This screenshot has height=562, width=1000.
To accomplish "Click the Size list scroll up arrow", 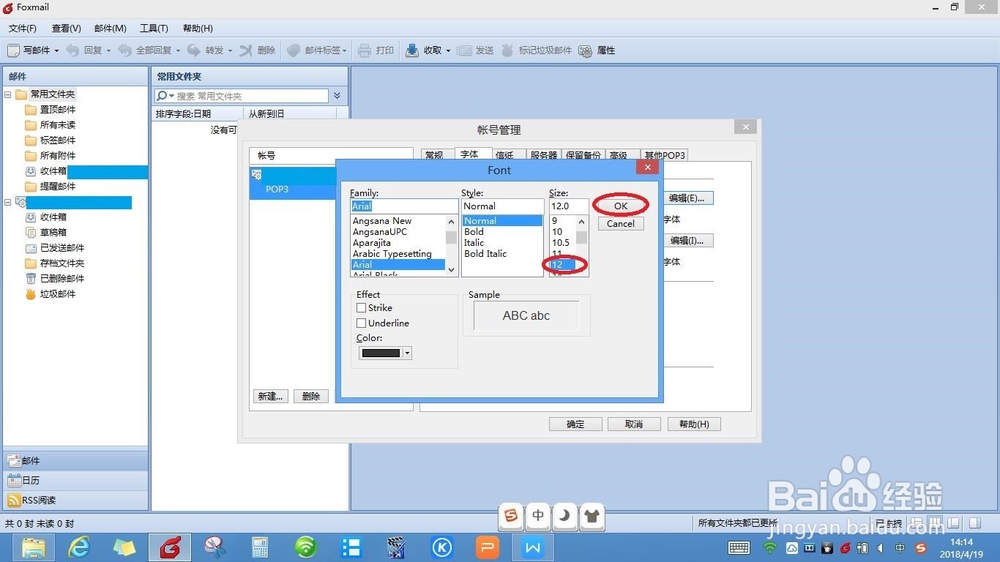I will point(581,221).
